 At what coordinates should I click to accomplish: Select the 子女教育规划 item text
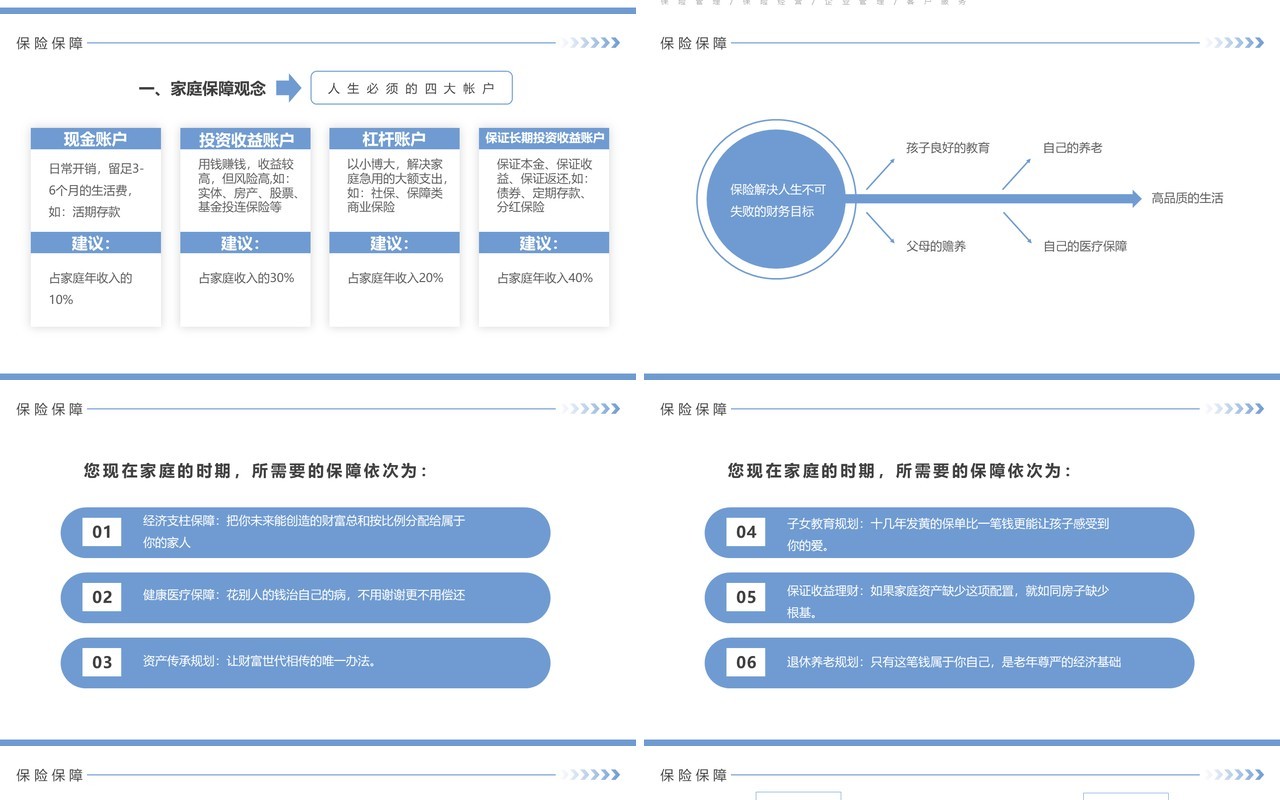click(948, 534)
